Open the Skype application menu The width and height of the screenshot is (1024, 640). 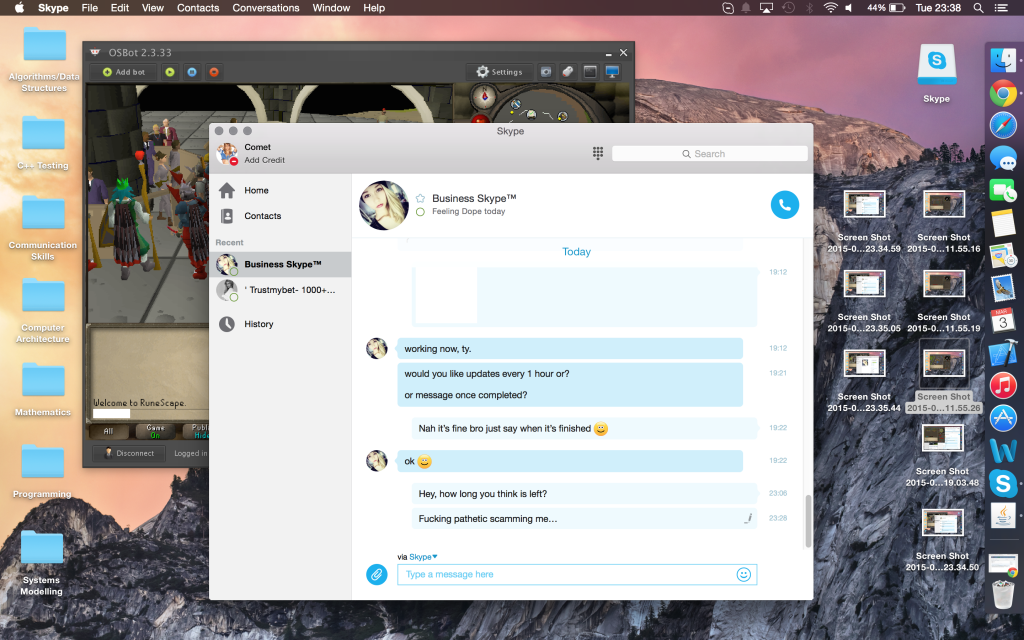coord(53,8)
